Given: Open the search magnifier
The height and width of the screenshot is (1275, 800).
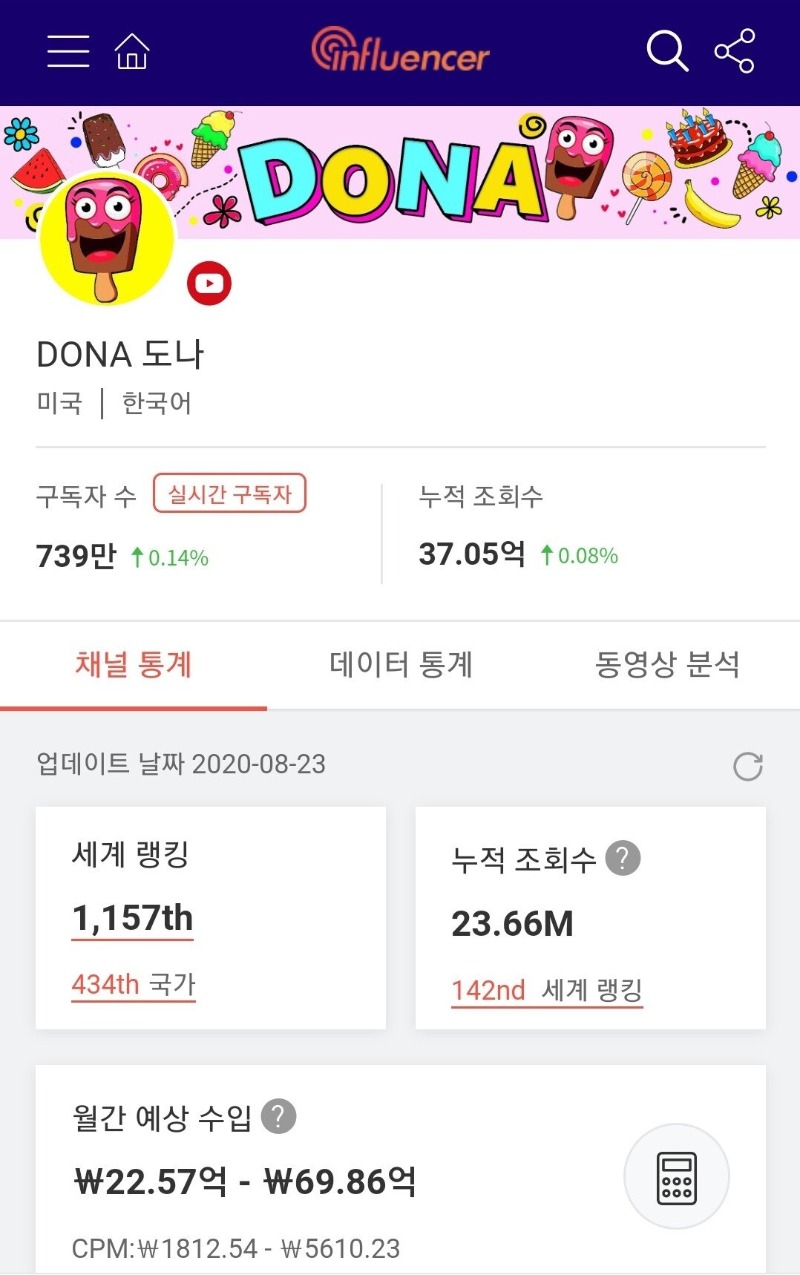Looking at the screenshot, I should click(667, 50).
